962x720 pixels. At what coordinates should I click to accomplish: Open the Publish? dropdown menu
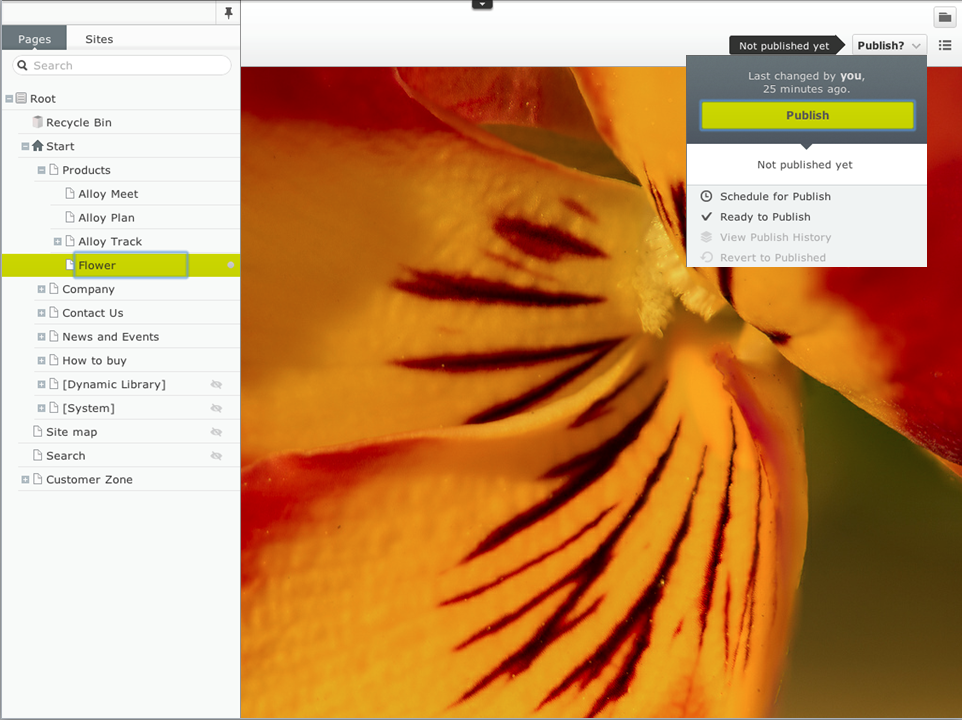[x=889, y=45]
